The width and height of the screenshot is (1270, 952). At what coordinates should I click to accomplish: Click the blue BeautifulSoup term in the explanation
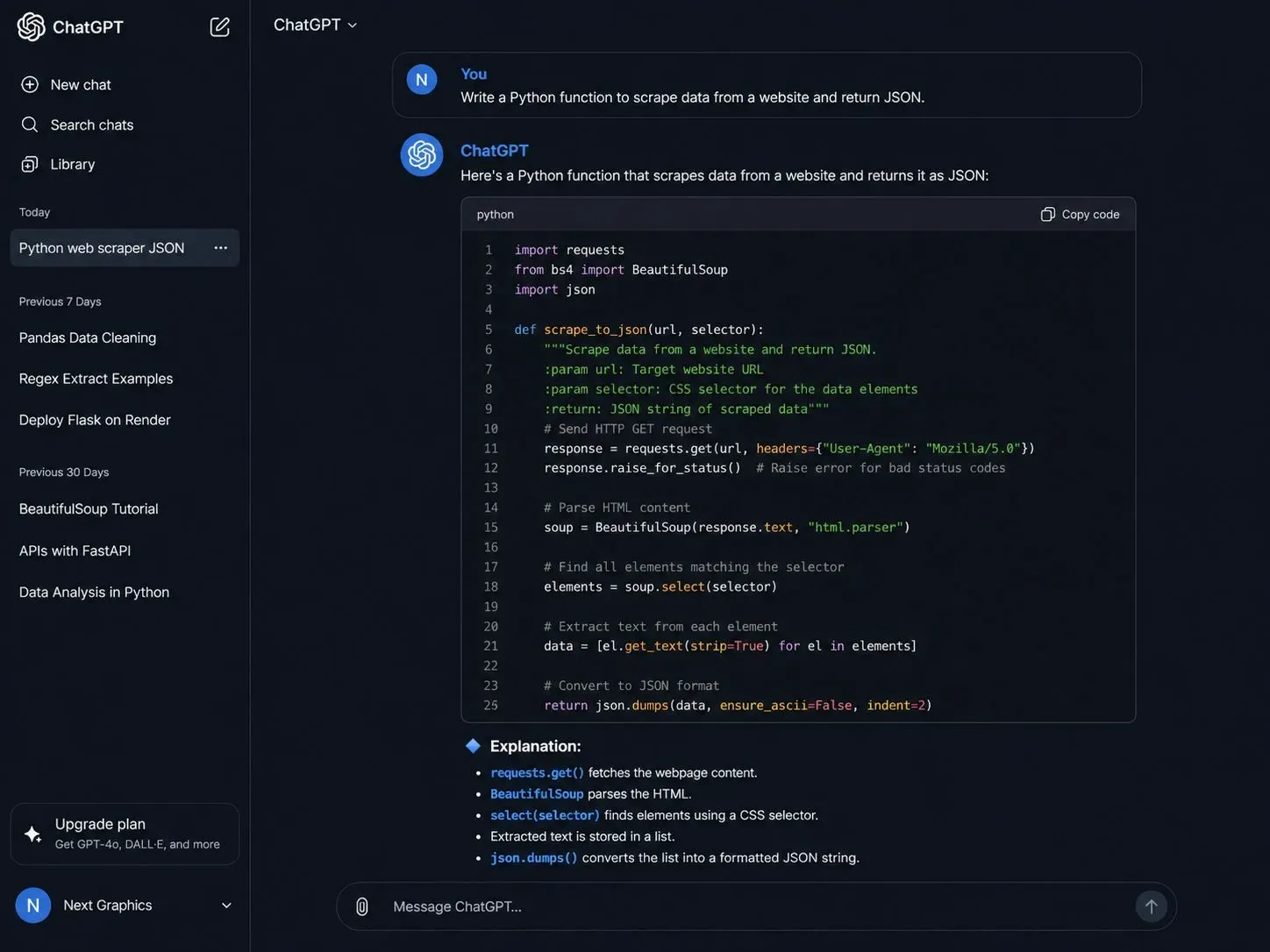pos(537,793)
